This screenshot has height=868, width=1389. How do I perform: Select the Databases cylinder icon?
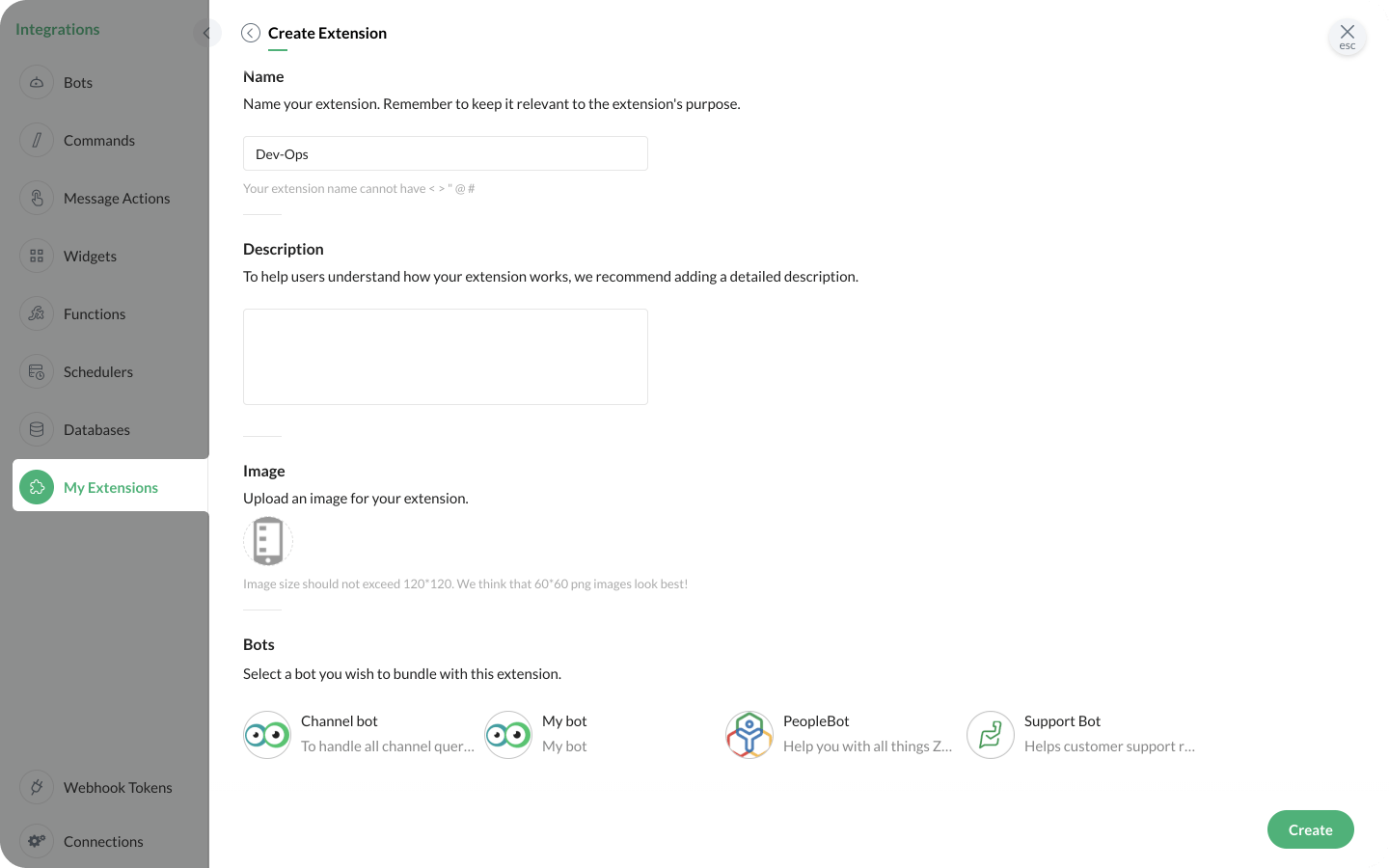[37, 430]
